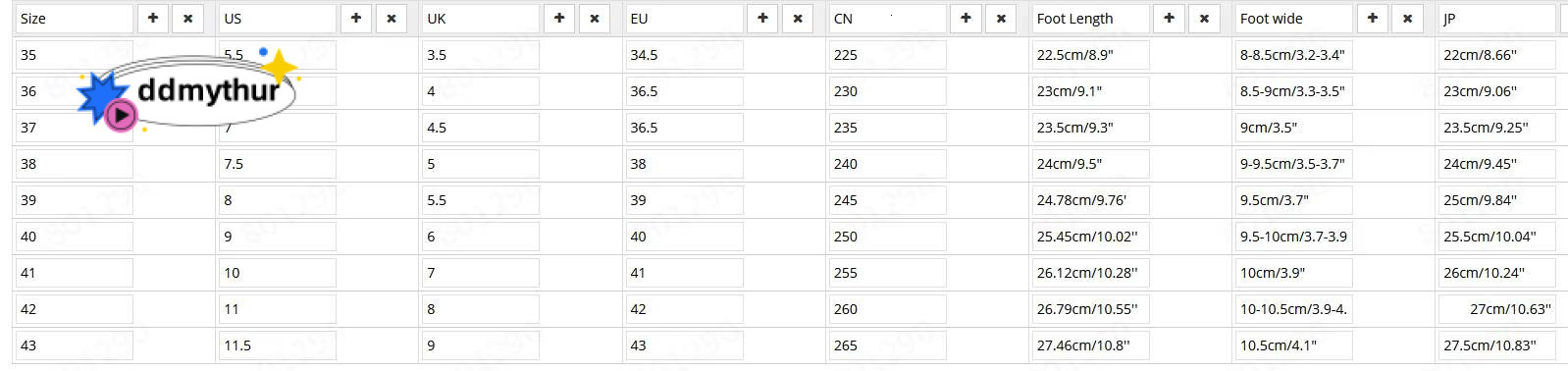1568x371 pixels.
Task: Add a column after Foot wide
Action: tap(1373, 18)
